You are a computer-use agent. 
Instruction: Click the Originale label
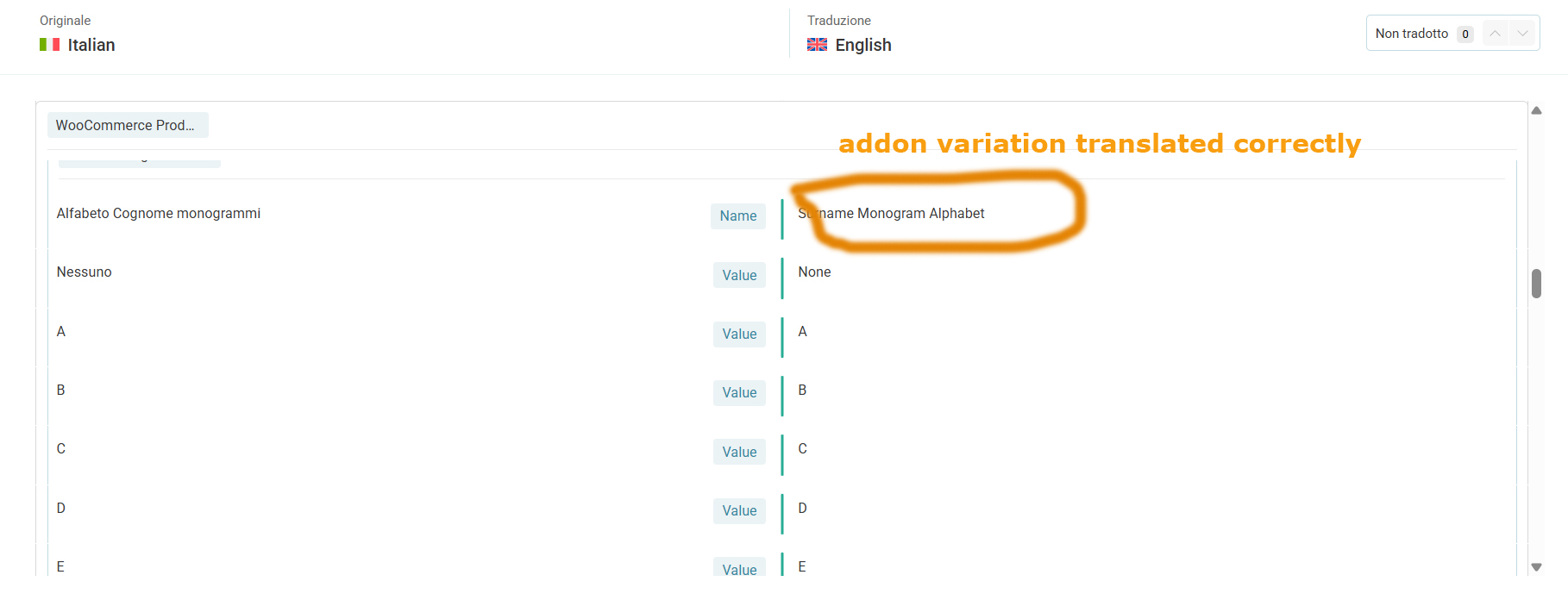tap(65, 21)
